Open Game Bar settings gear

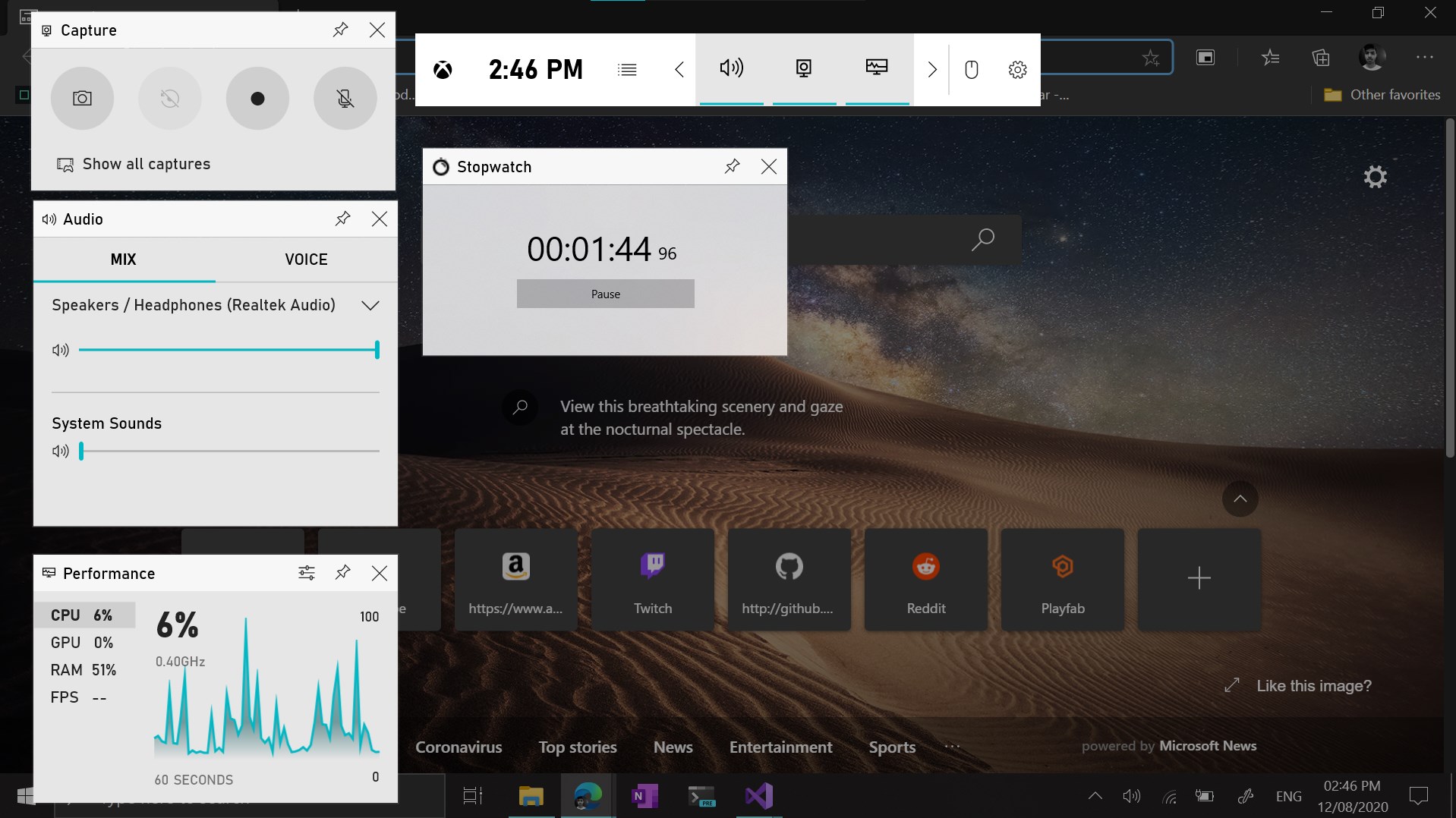[1017, 70]
